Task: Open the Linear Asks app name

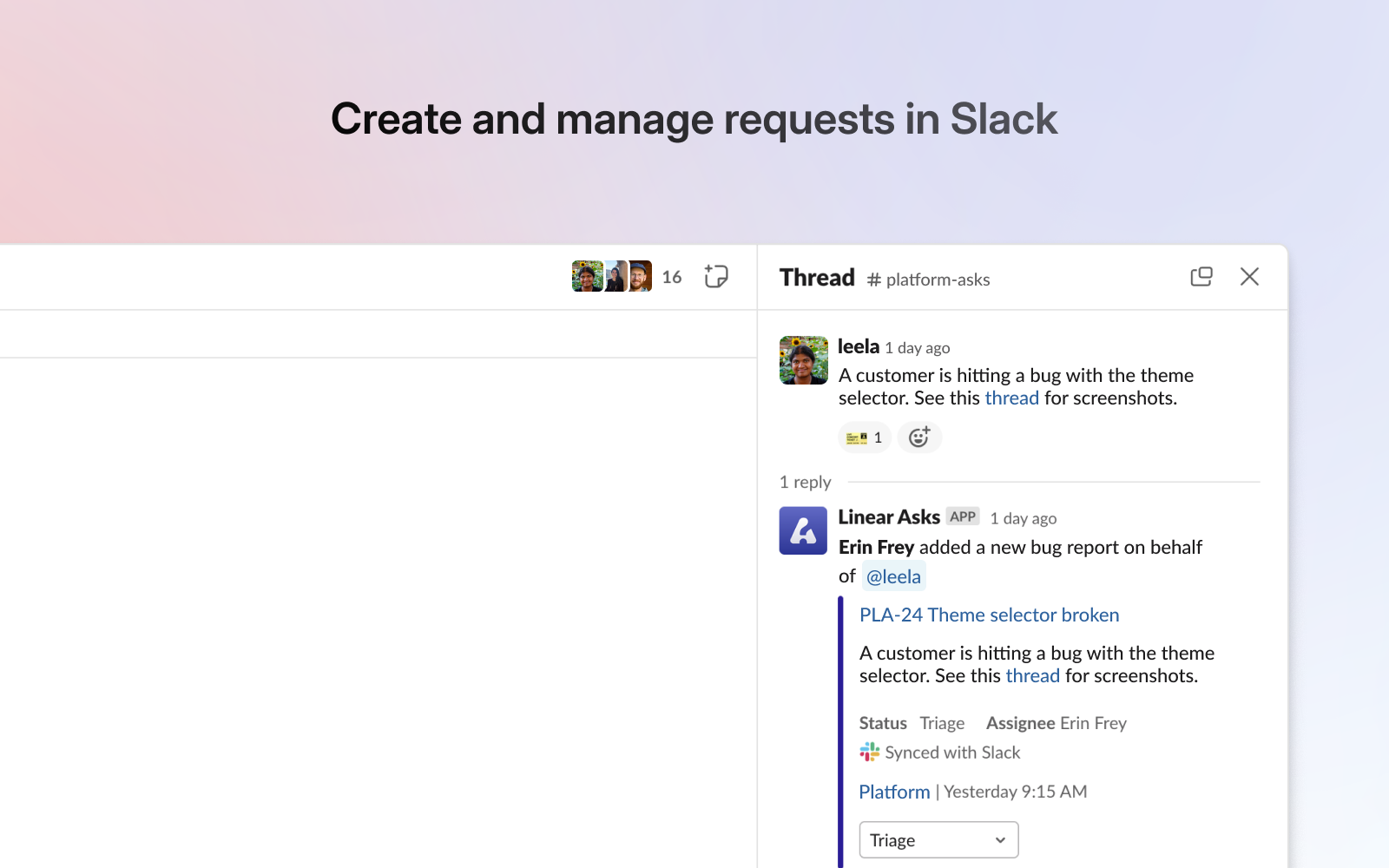Action: point(889,517)
